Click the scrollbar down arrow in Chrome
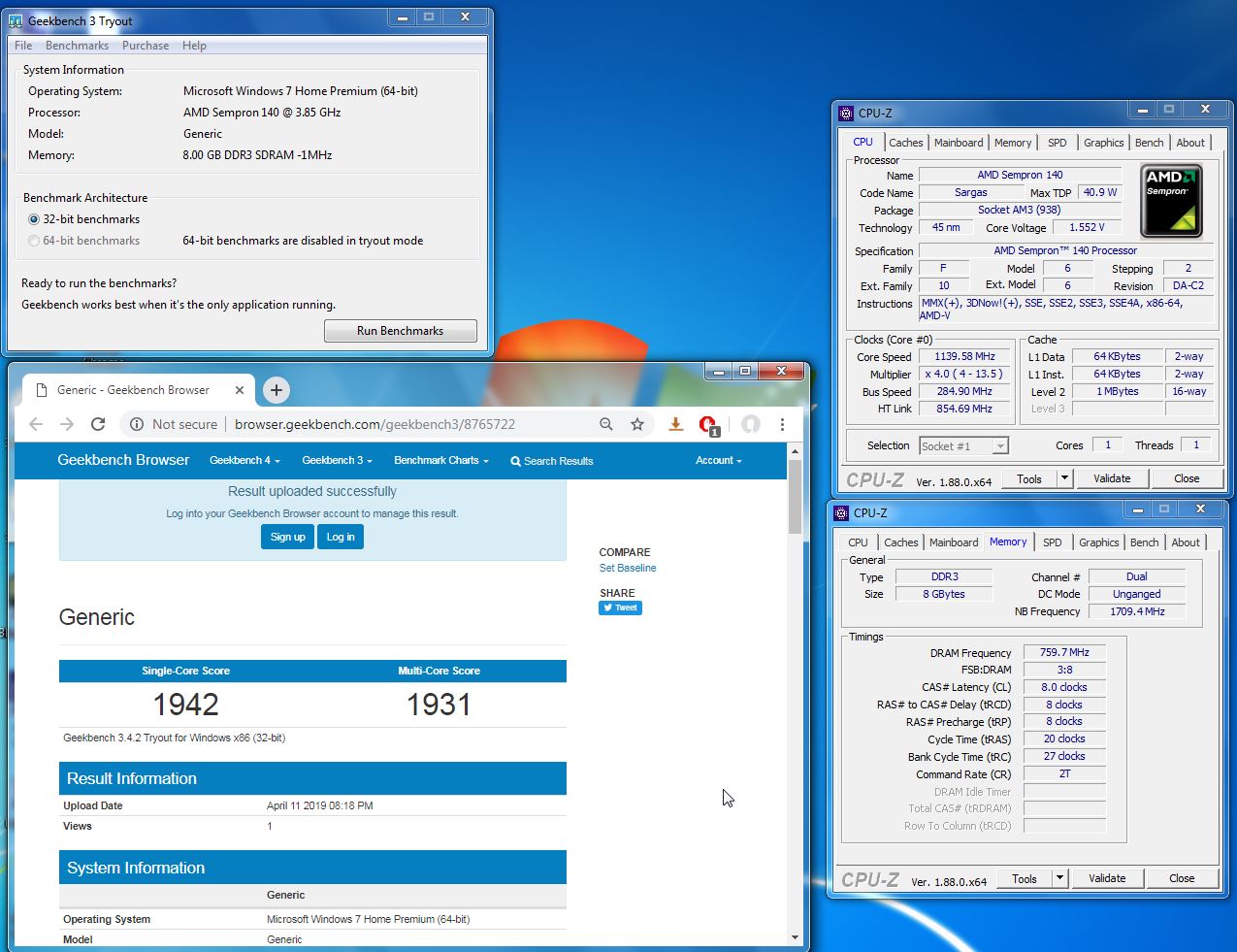 click(795, 937)
